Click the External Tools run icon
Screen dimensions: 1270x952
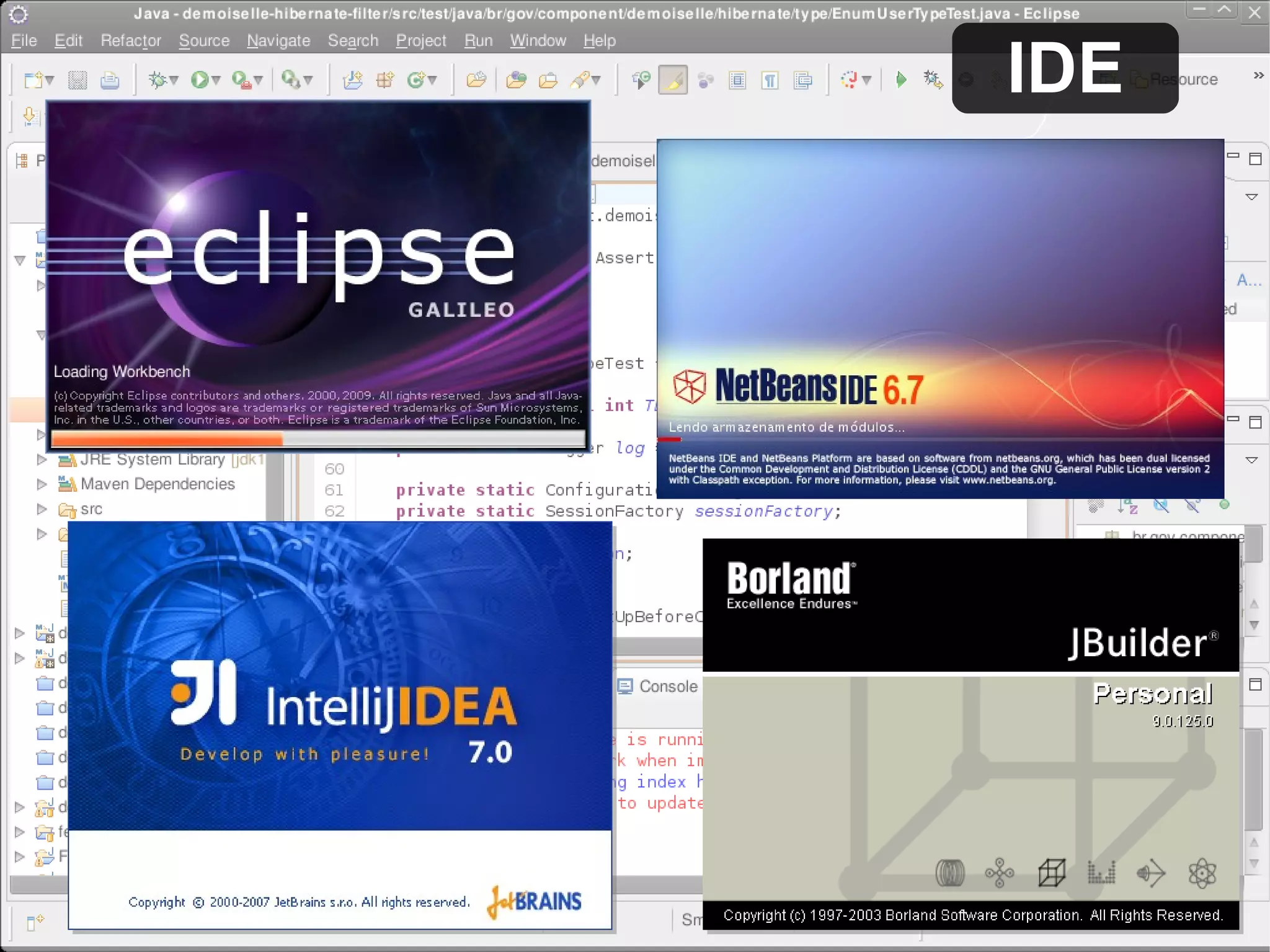point(290,79)
